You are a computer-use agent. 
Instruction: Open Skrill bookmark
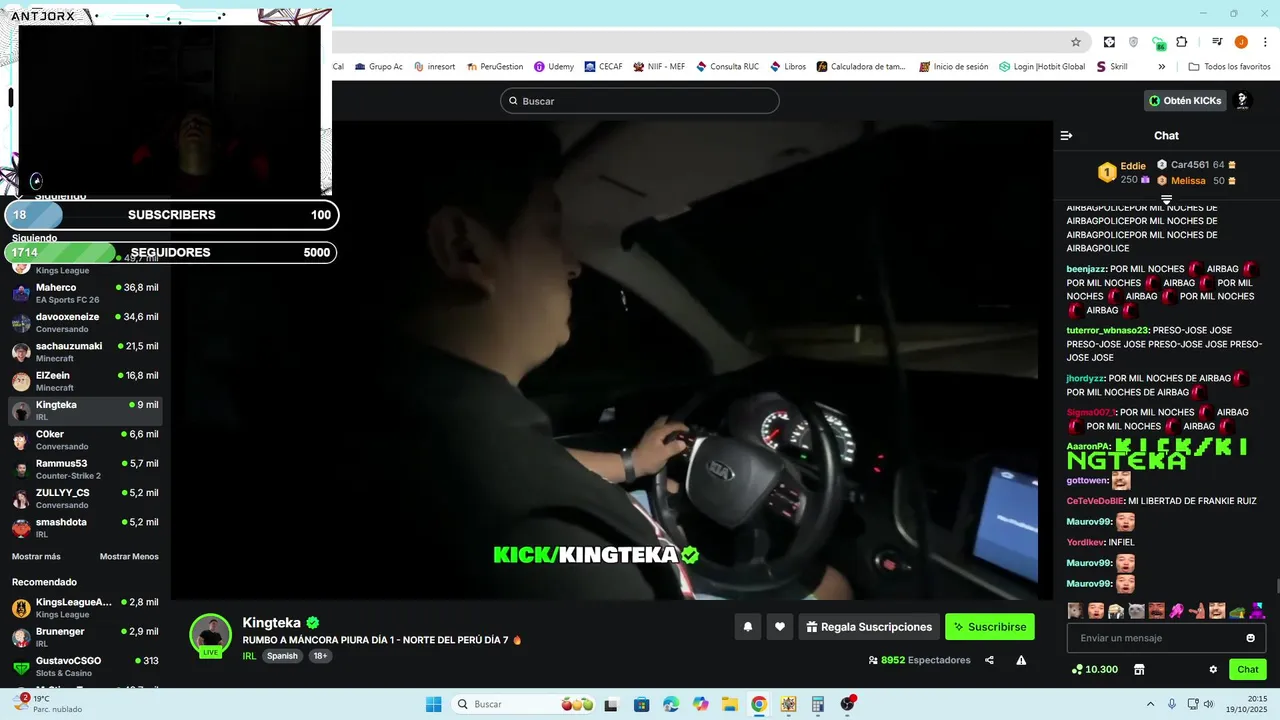[x=1111, y=67]
